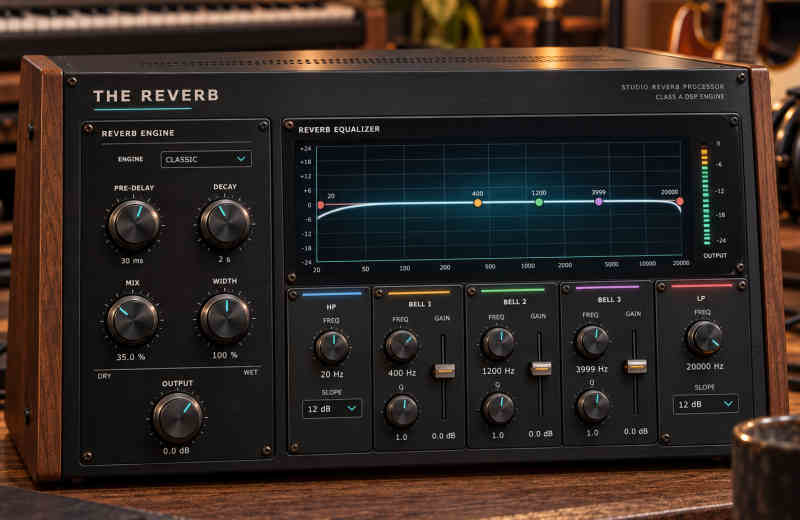Click the BELL 3 band header
The width and height of the screenshot is (800, 520).
609,300
